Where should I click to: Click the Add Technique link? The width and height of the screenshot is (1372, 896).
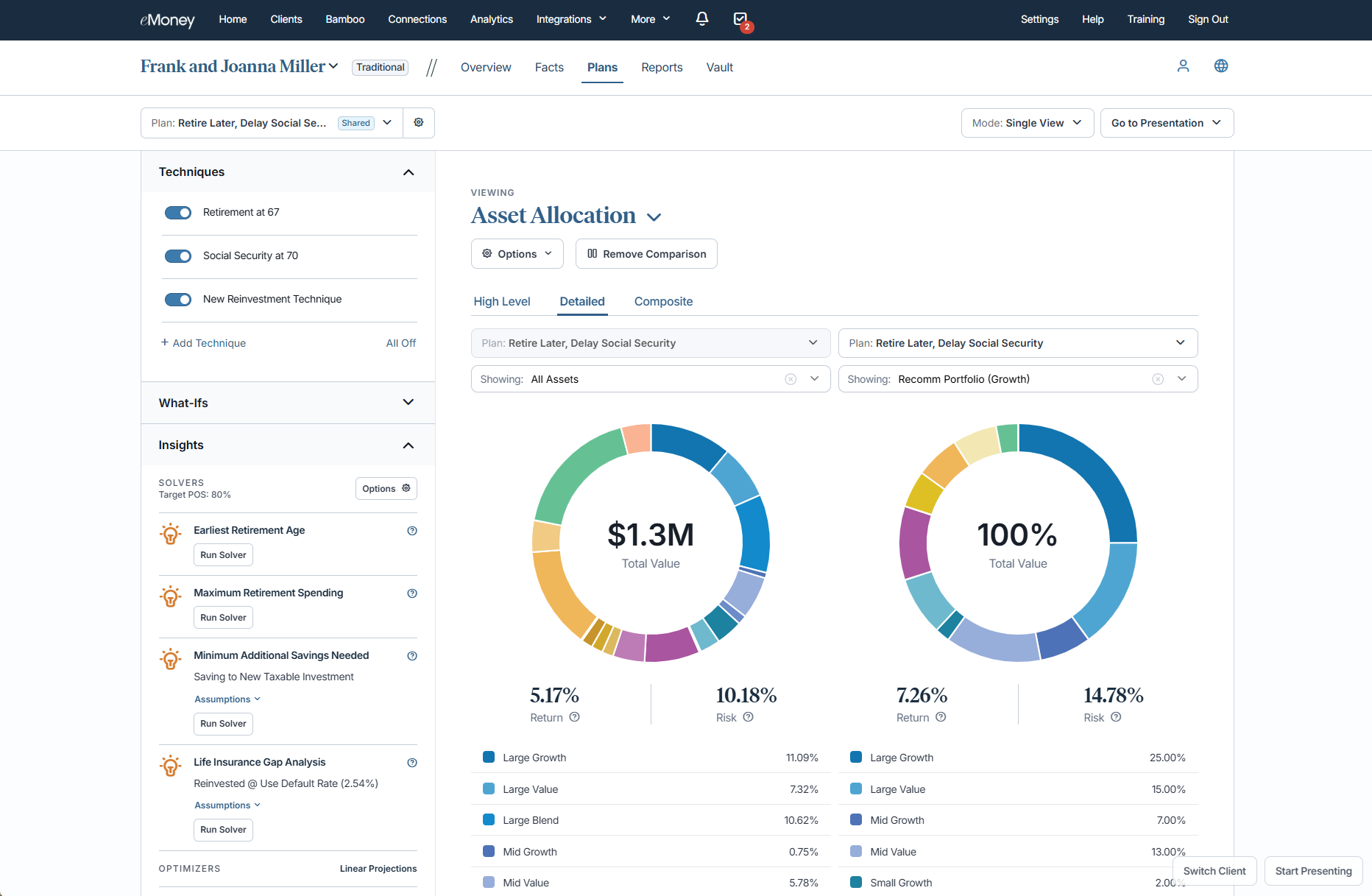coord(204,343)
